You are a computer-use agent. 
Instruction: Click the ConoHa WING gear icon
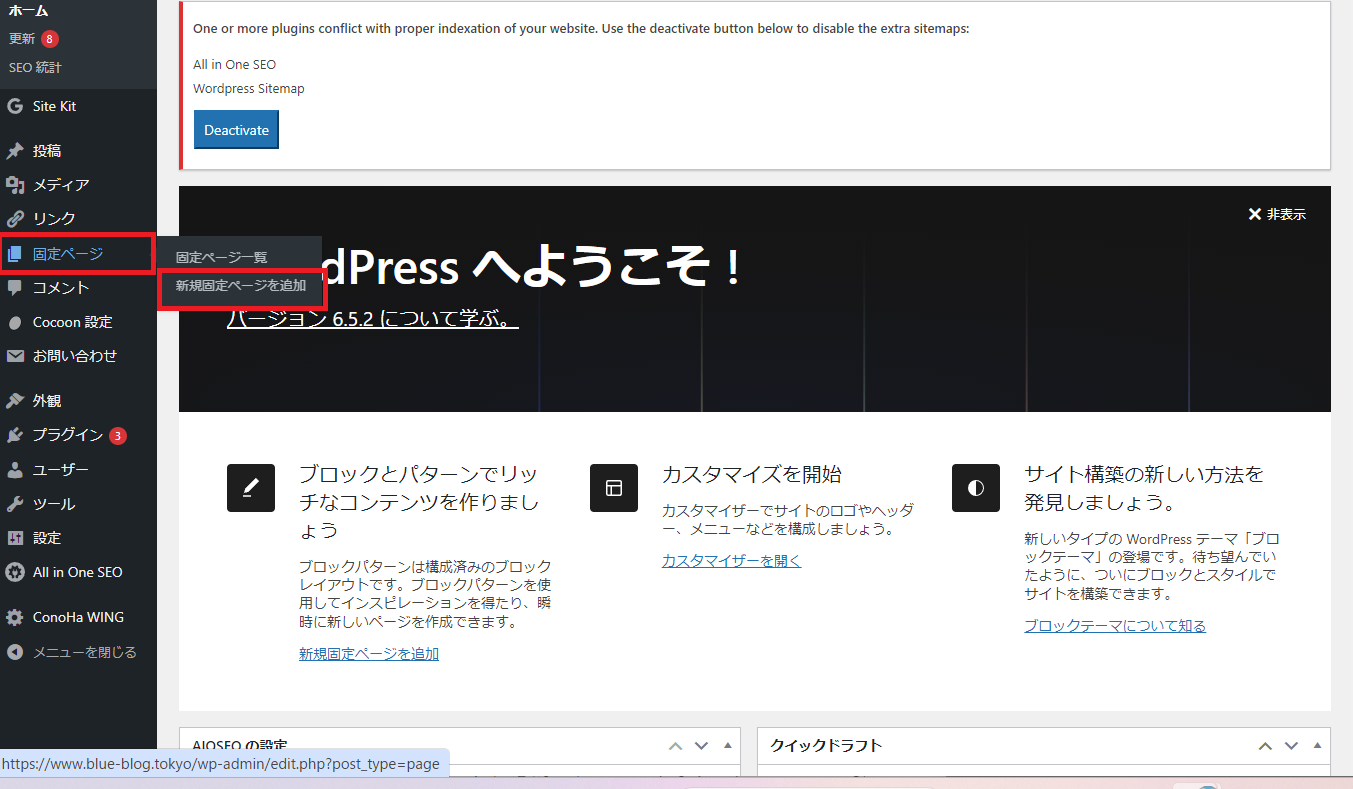(15, 617)
